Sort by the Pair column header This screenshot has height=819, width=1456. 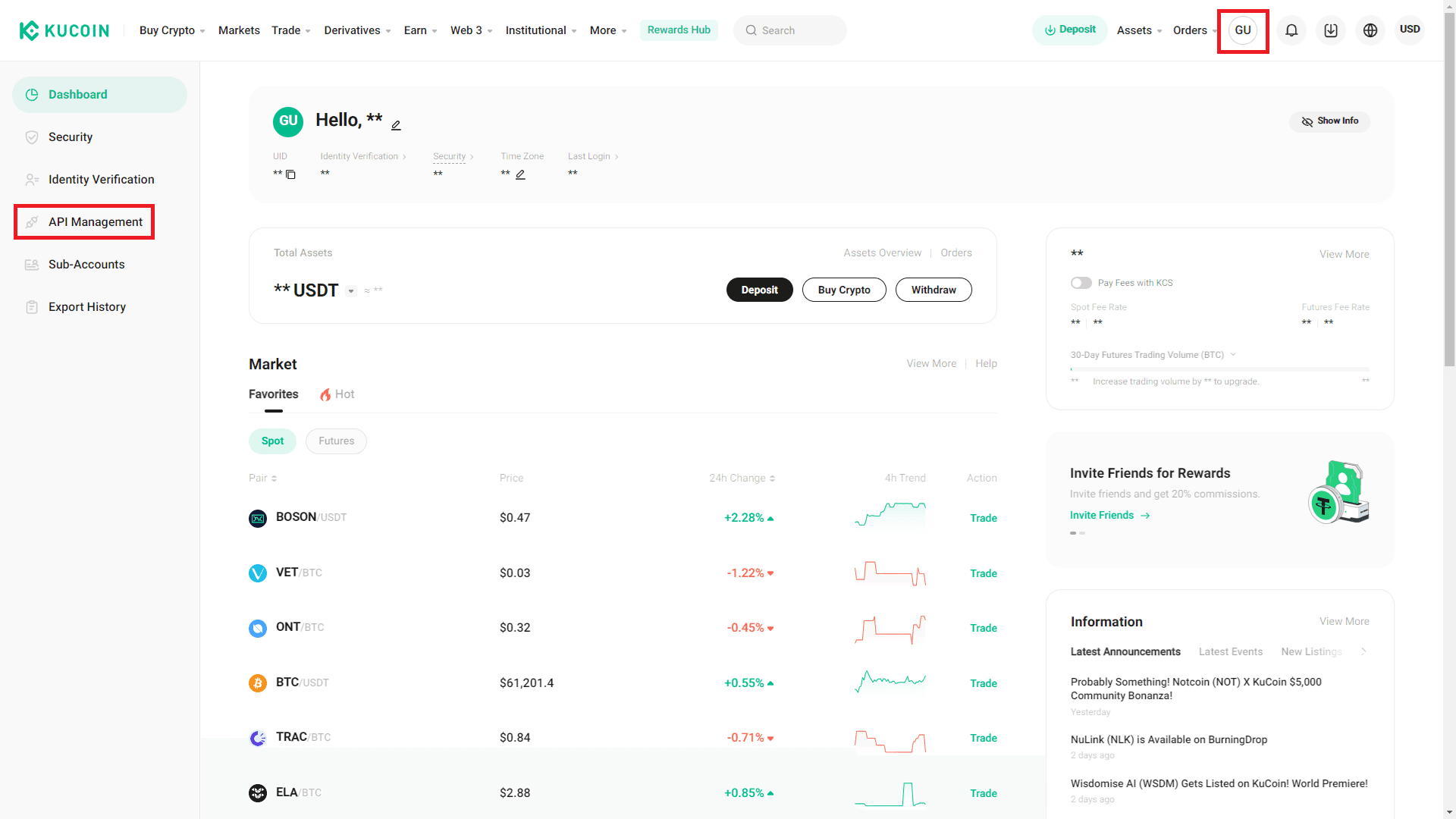point(262,478)
